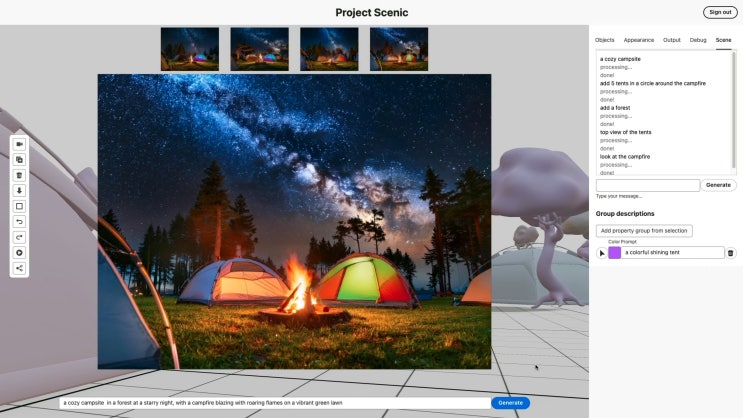Click the camera icon in left toolbar
Viewport: 743px width, 418px height.
19,144
